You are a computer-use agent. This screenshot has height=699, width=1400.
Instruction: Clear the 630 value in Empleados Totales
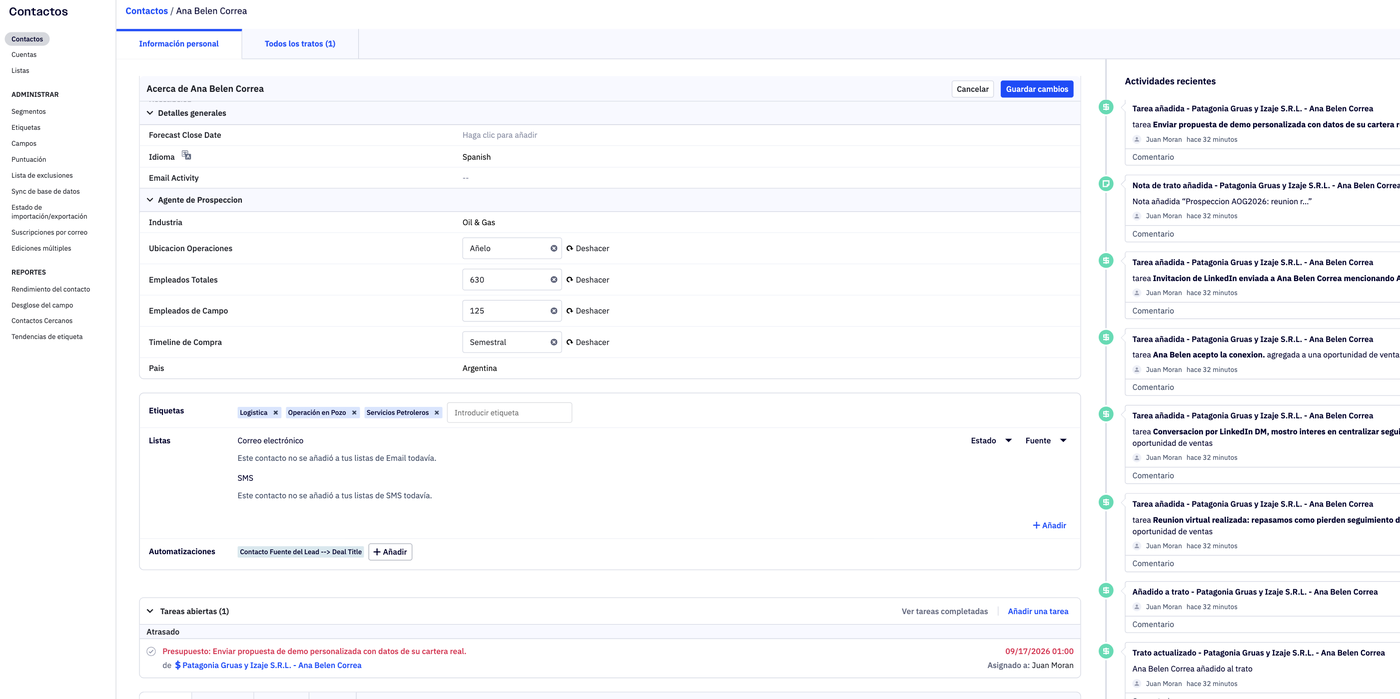tap(554, 280)
